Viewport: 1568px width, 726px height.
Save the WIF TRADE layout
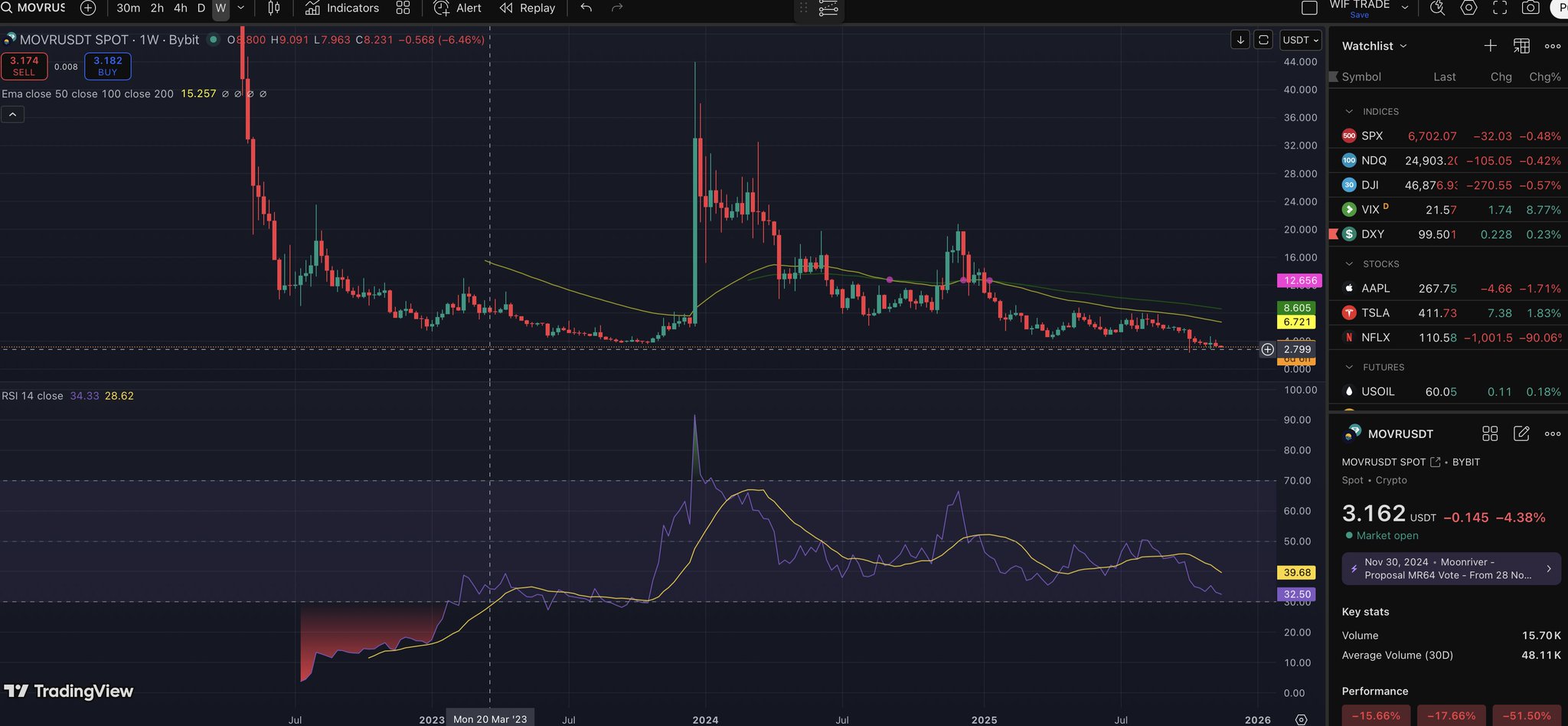[1360, 15]
